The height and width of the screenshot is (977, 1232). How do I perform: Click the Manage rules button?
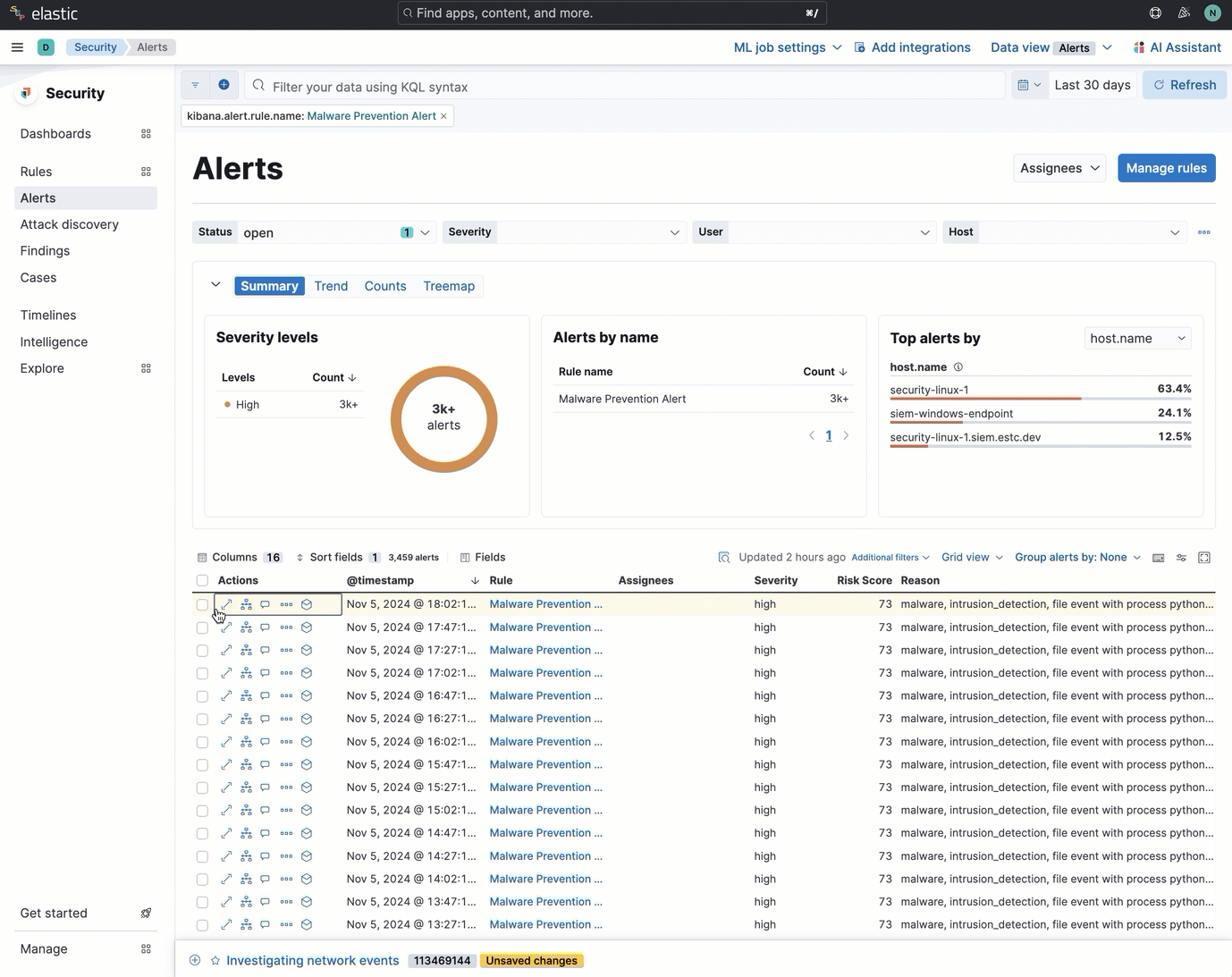(1166, 168)
